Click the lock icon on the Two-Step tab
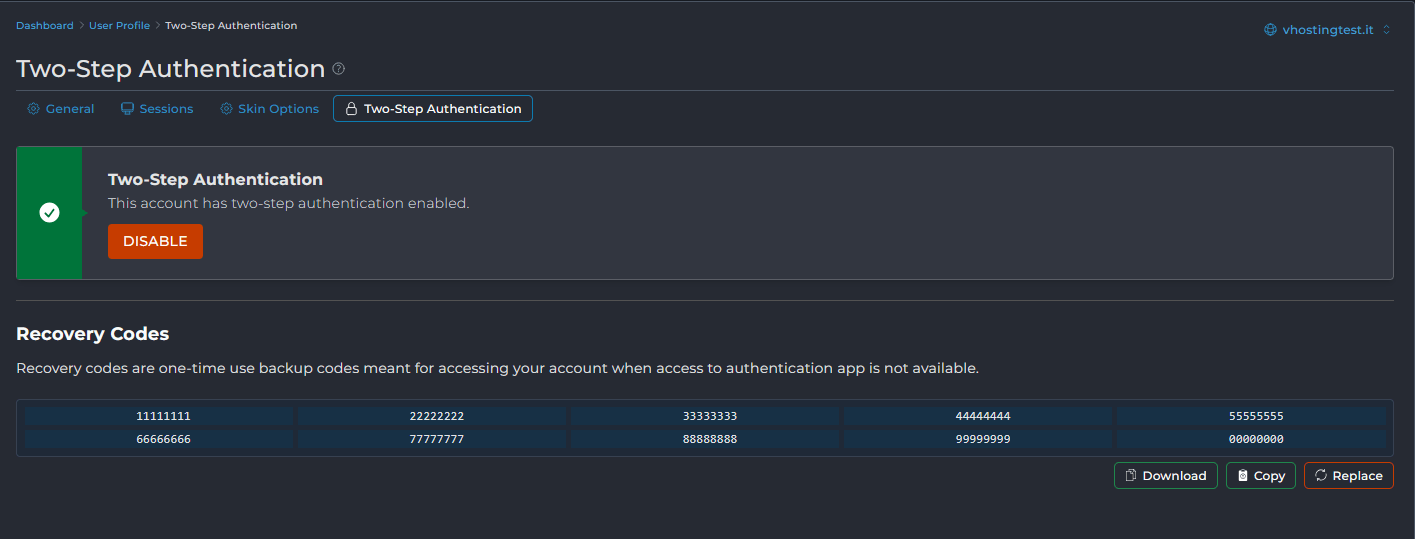 [351, 109]
